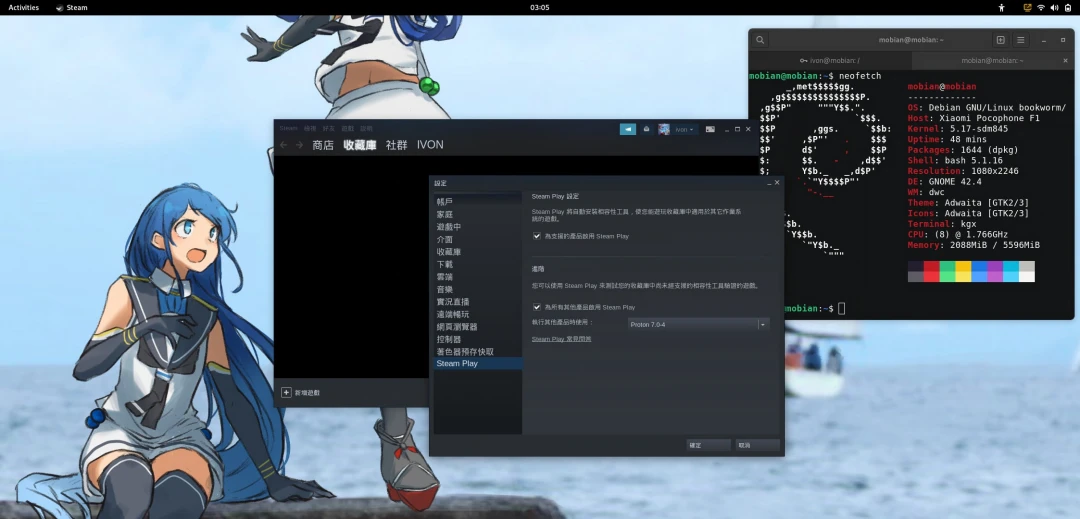Toggle Steam Play for supported titles checkbox
This screenshot has height=519, width=1080.
point(537,236)
